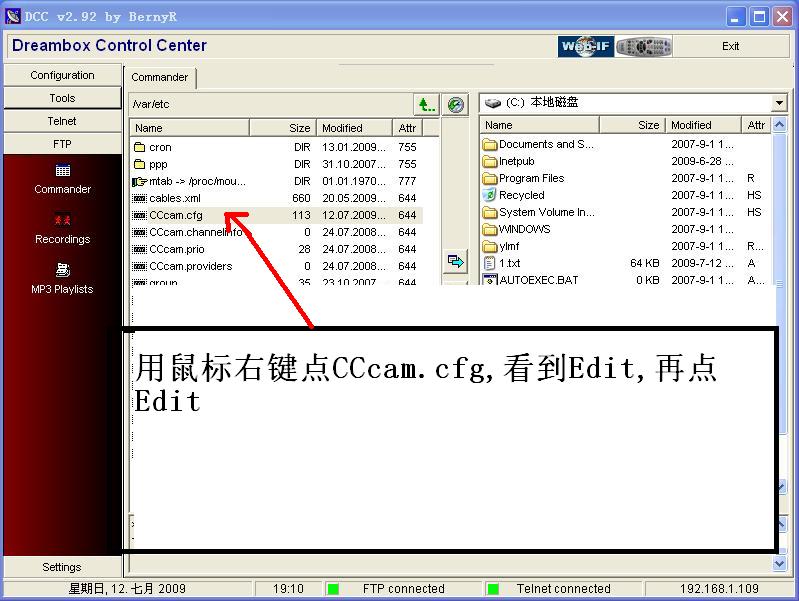Select the Commander sidebar icon
The width and height of the screenshot is (799, 601).
[x=63, y=178]
